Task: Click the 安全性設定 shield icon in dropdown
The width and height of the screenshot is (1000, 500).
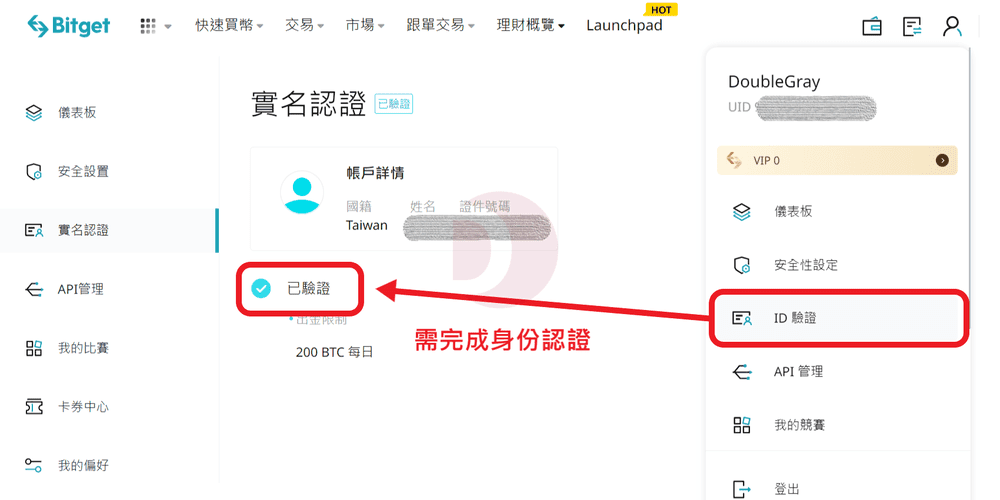Action: 742,265
